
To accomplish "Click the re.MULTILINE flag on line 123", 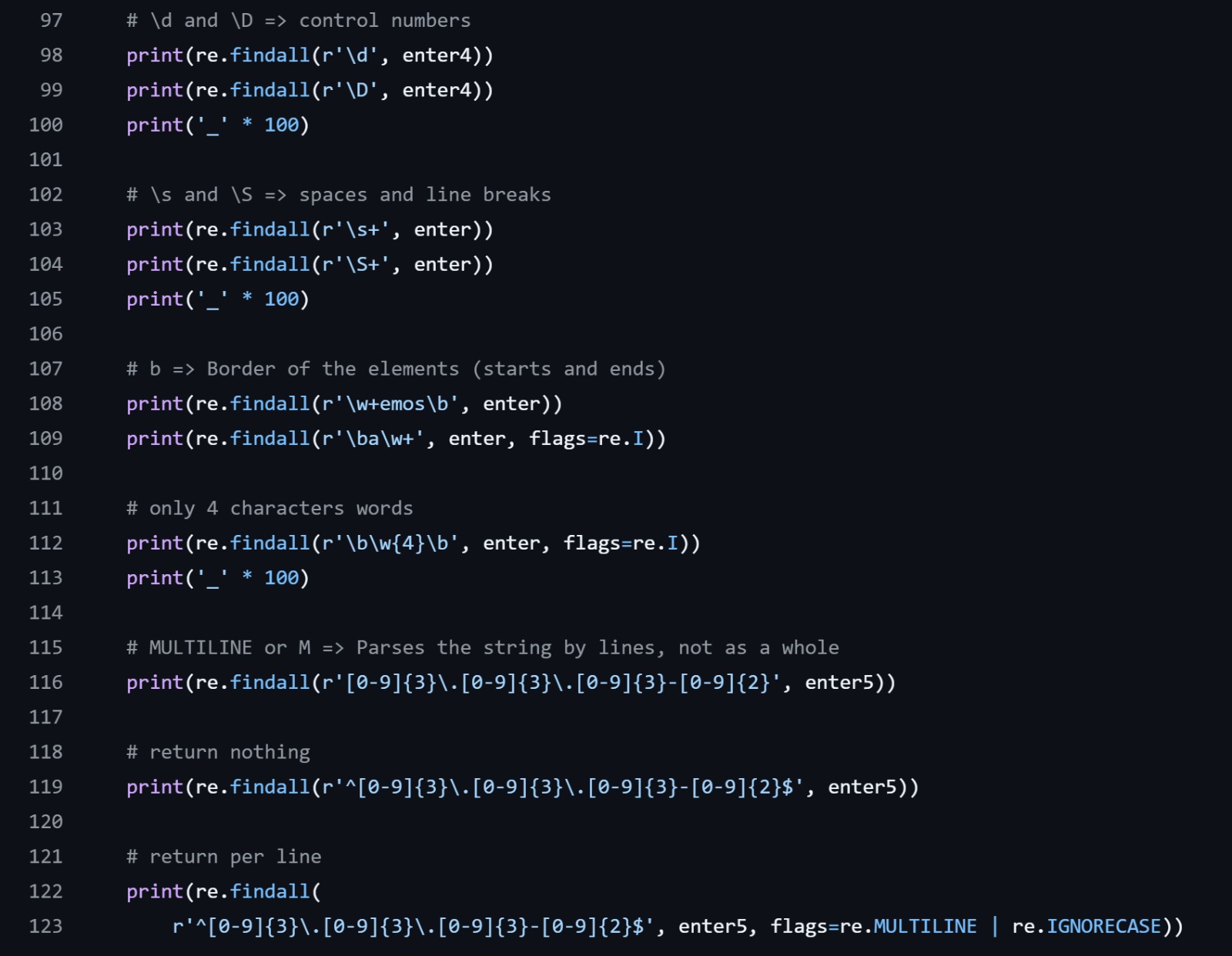I will pos(924,926).
